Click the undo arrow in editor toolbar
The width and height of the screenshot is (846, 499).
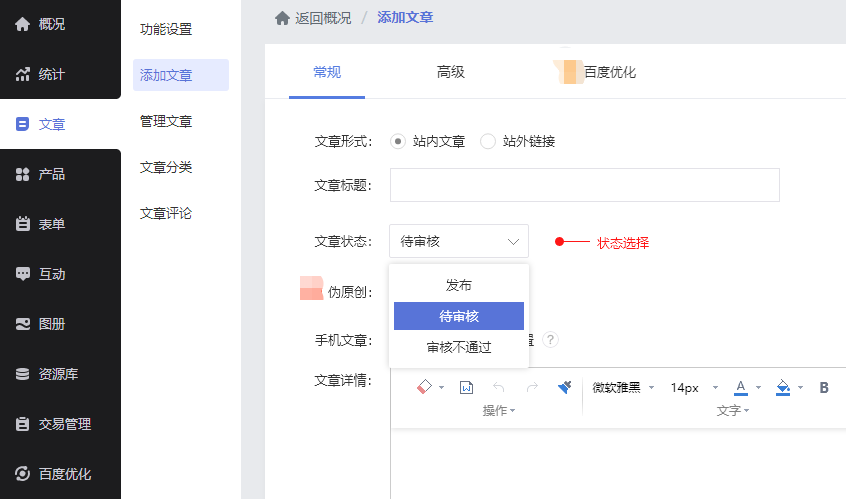tap(499, 387)
